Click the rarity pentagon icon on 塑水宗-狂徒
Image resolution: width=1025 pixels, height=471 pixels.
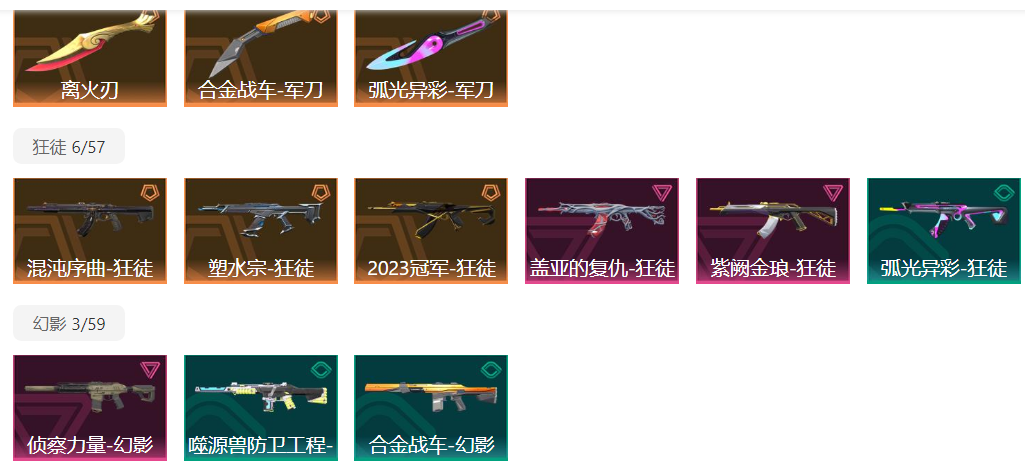(x=320, y=193)
